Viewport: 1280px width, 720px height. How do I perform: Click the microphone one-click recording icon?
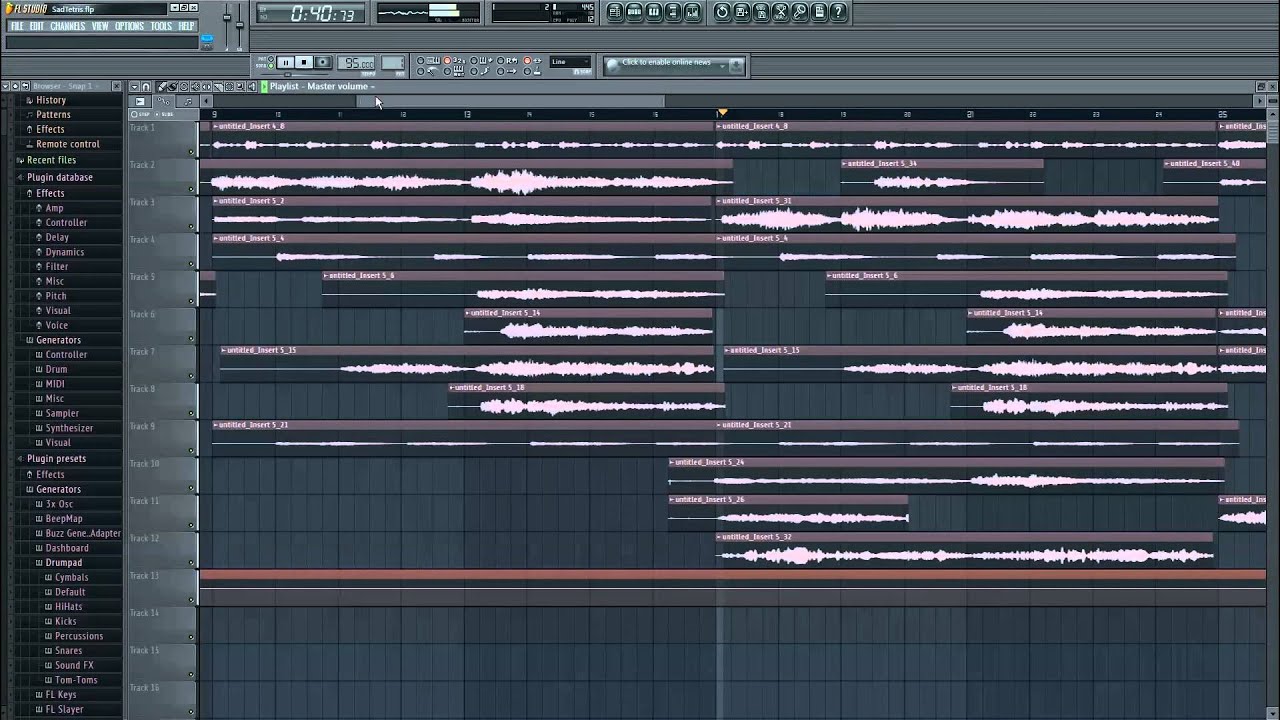[x=800, y=12]
